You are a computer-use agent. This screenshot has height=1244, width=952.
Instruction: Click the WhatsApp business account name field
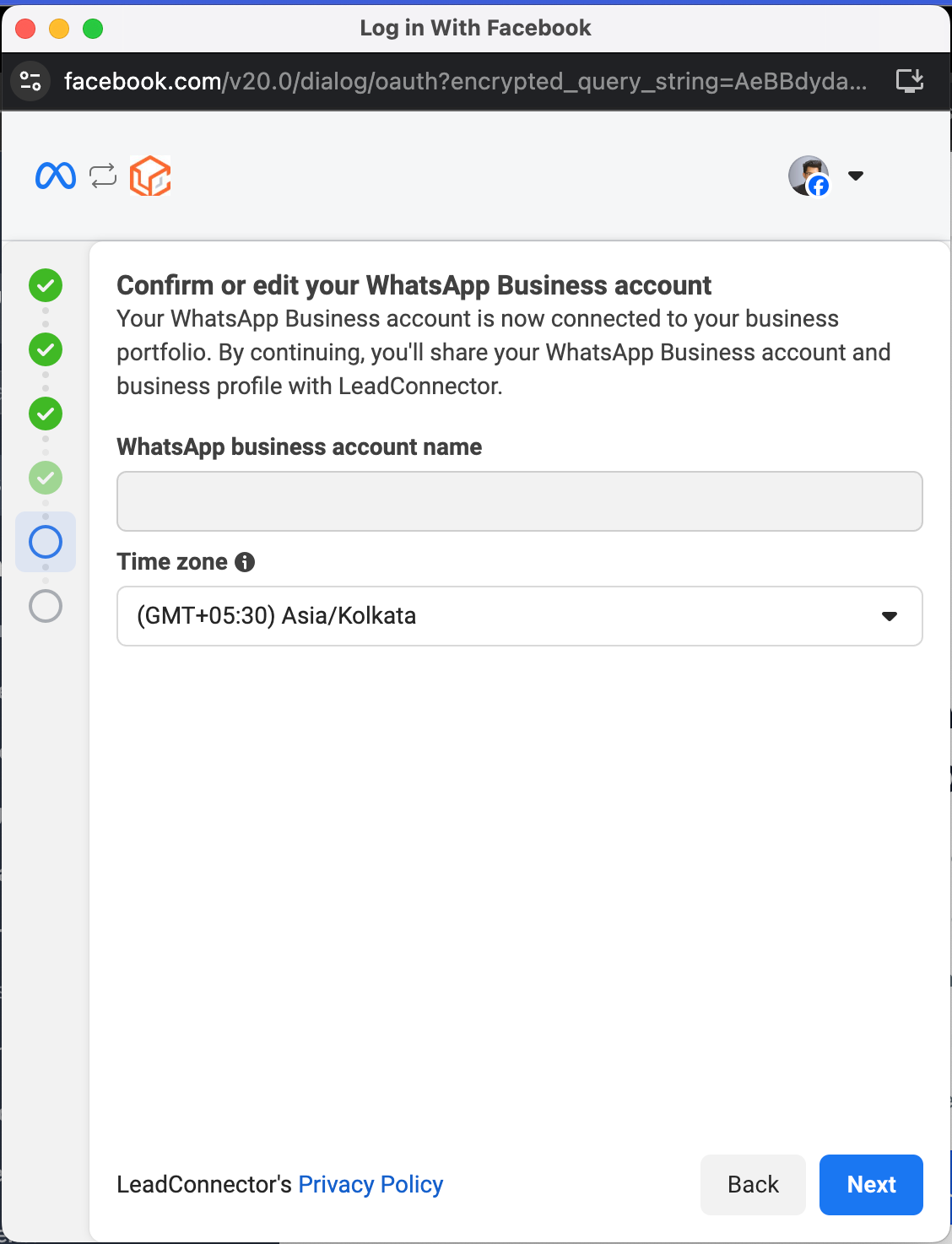[x=520, y=501]
